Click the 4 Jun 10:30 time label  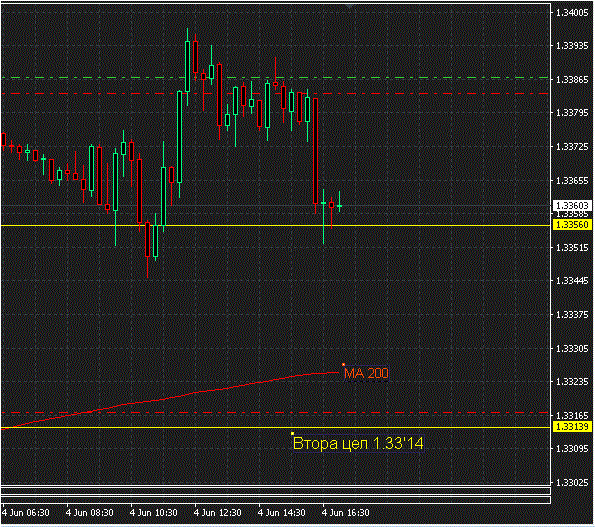pyautogui.click(x=154, y=513)
